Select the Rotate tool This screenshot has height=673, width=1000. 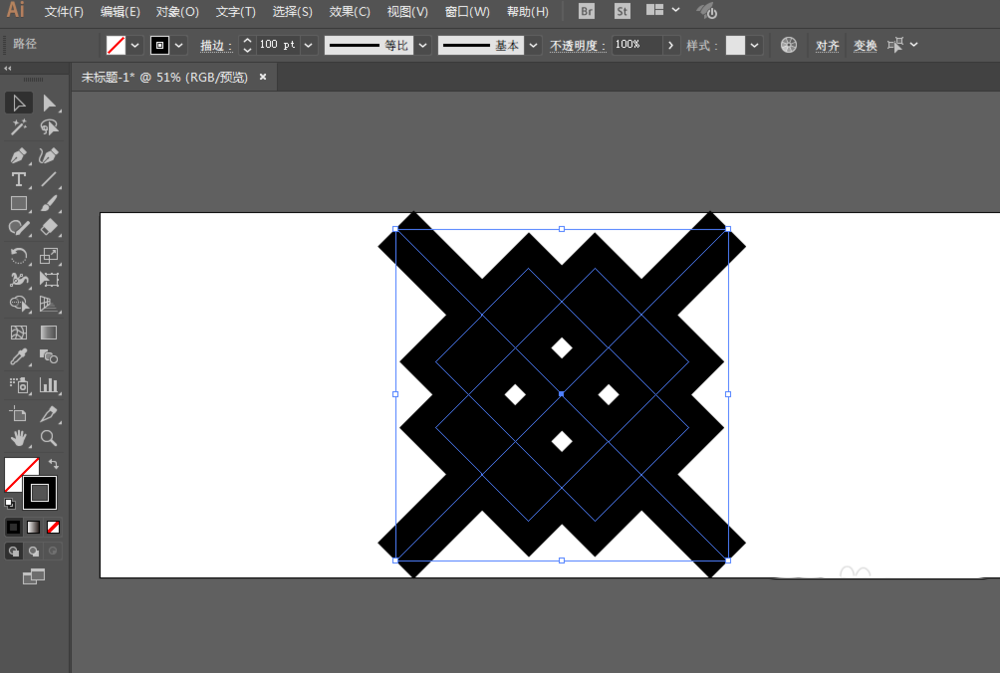click(18, 256)
